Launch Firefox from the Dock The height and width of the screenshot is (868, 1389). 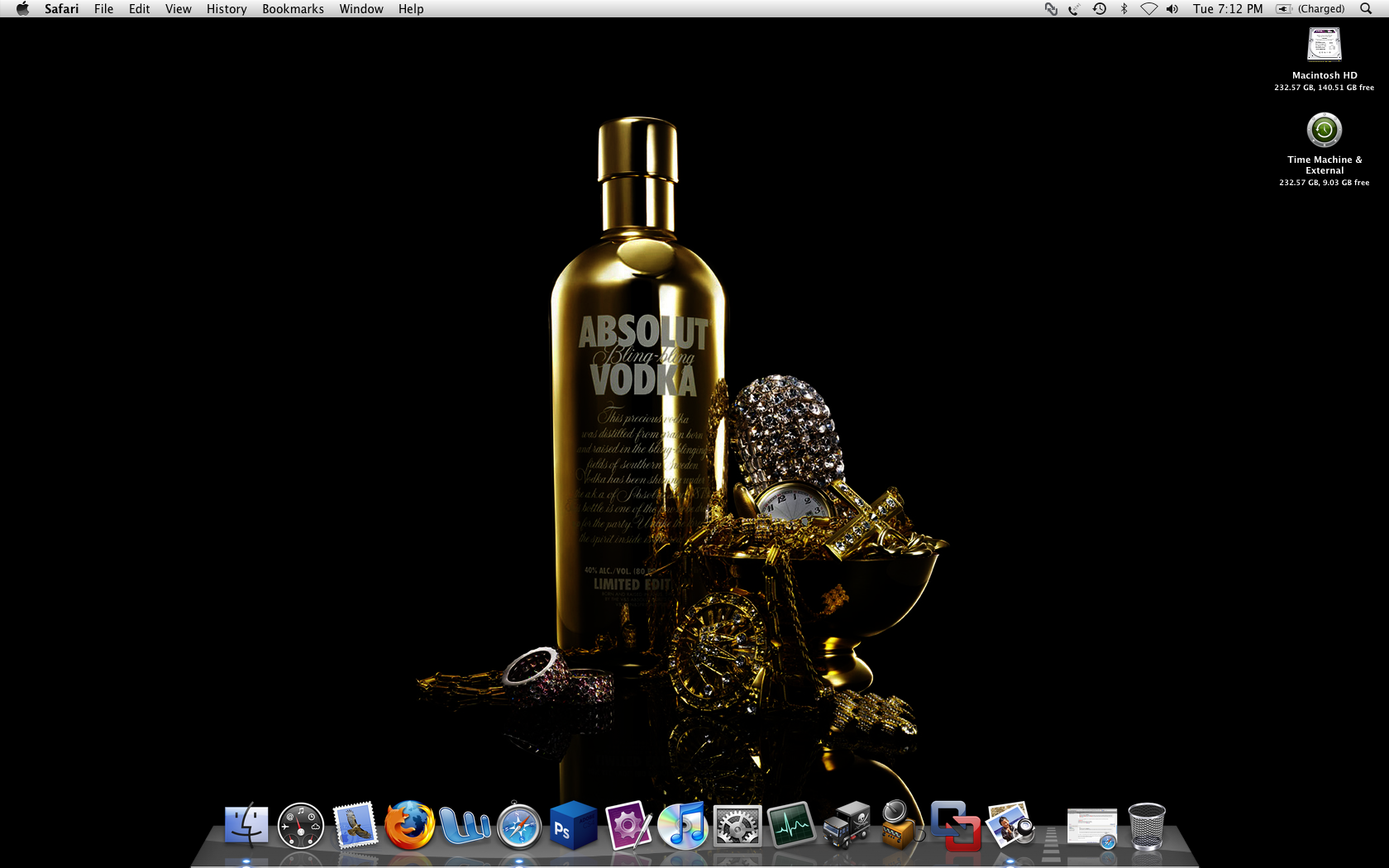point(410,825)
